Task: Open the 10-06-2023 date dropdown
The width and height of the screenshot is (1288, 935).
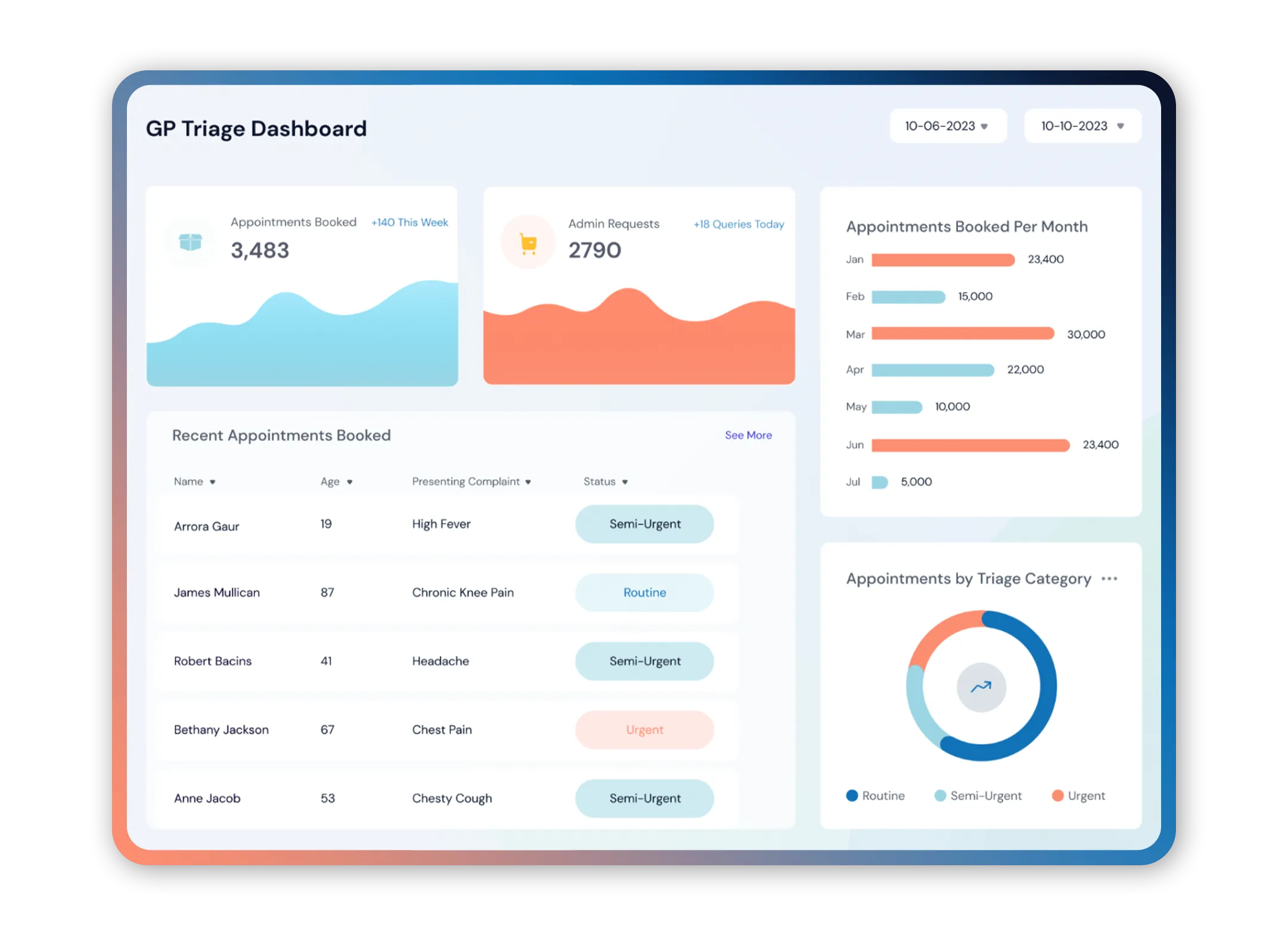Action: (948, 126)
